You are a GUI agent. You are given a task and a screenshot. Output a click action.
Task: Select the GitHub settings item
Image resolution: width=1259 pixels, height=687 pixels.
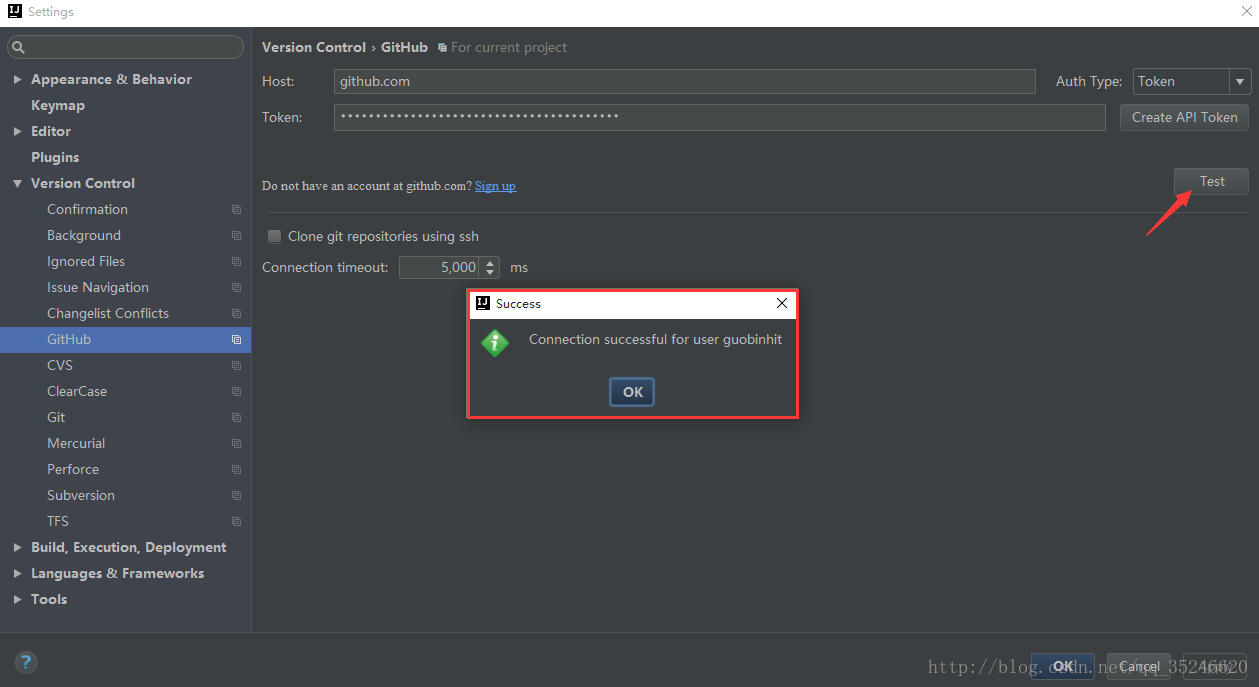[125, 340]
